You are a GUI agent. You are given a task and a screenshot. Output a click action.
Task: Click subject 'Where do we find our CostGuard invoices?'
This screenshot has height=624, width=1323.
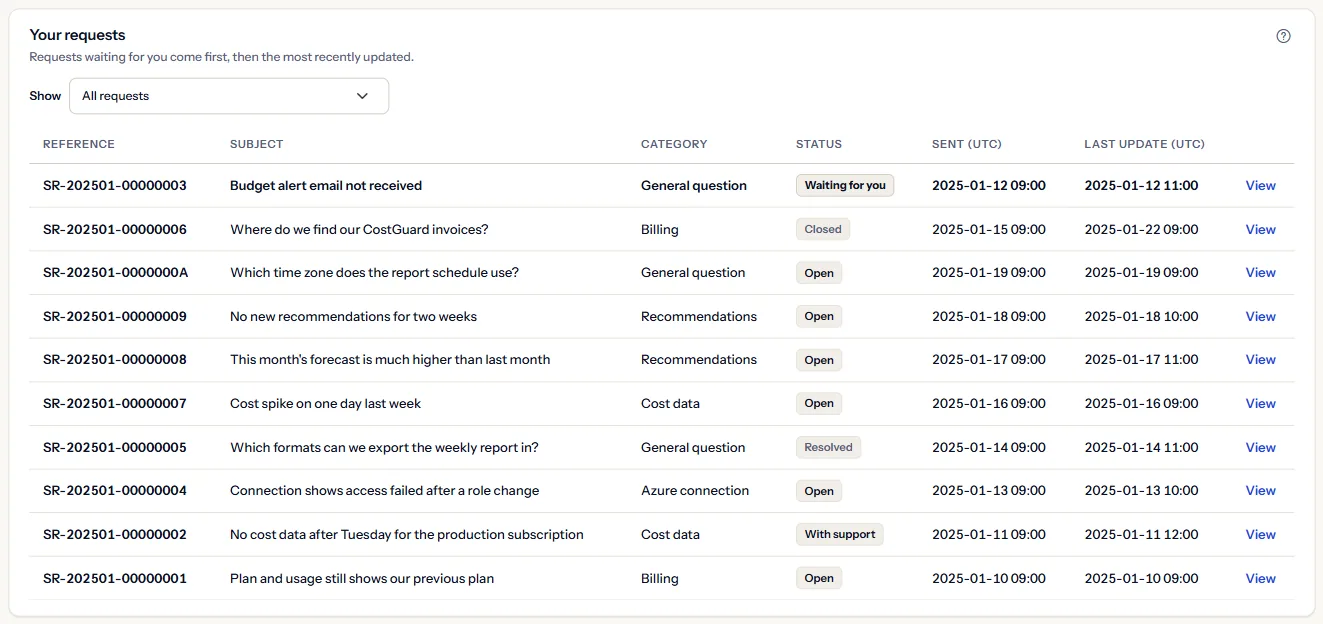click(359, 229)
